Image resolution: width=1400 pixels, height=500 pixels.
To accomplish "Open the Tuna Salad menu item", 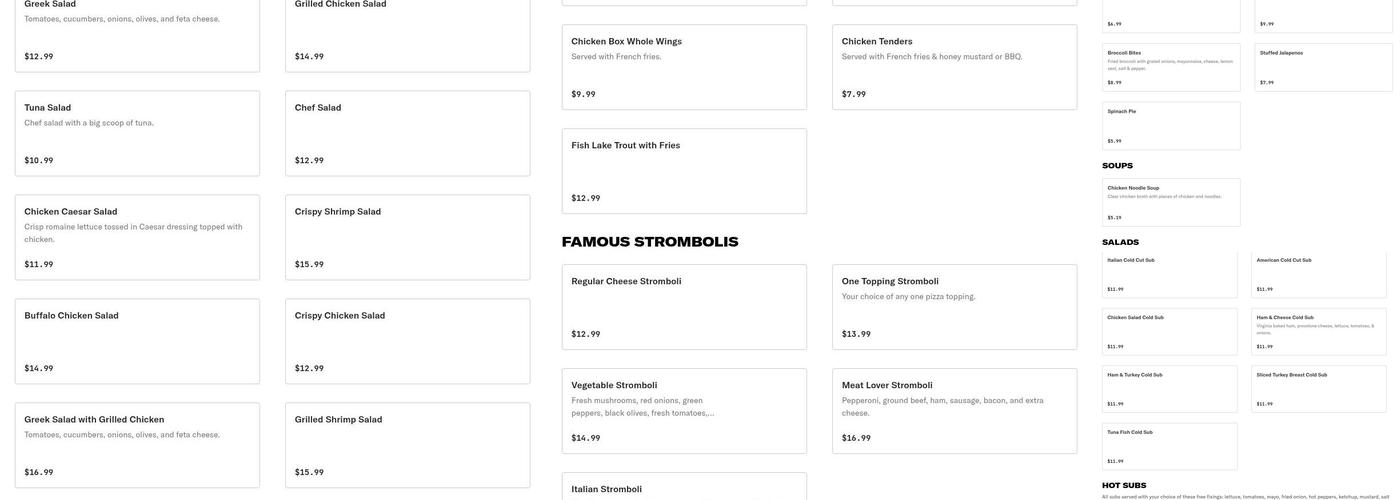I will click(x=137, y=134).
